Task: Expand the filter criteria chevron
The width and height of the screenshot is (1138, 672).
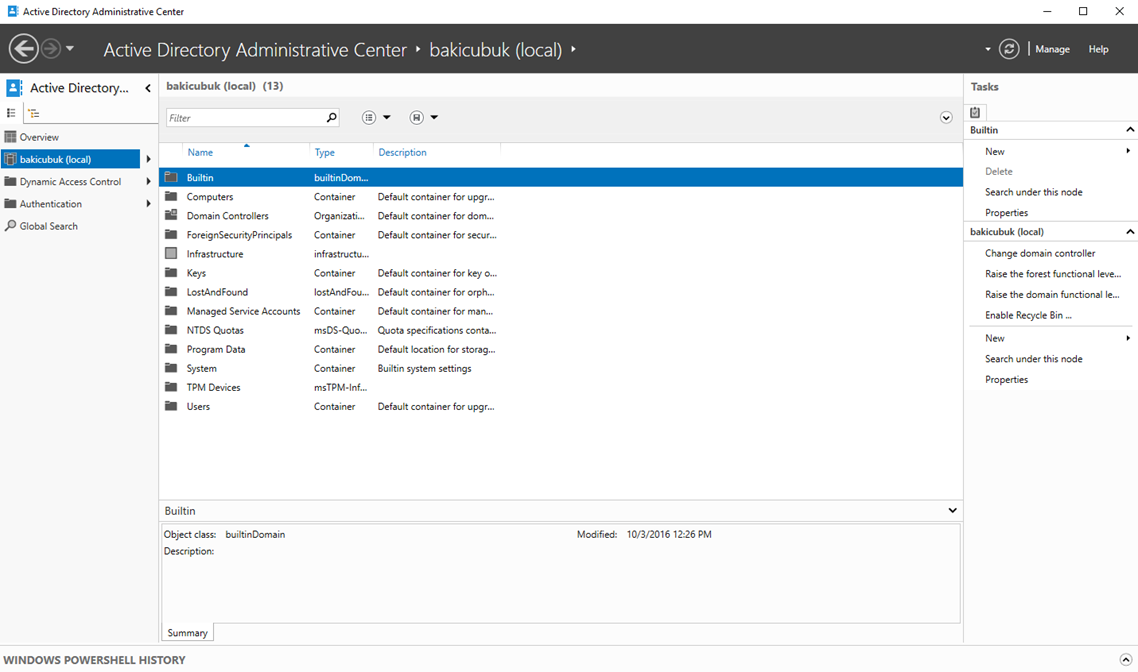Action: click(946, 118)
